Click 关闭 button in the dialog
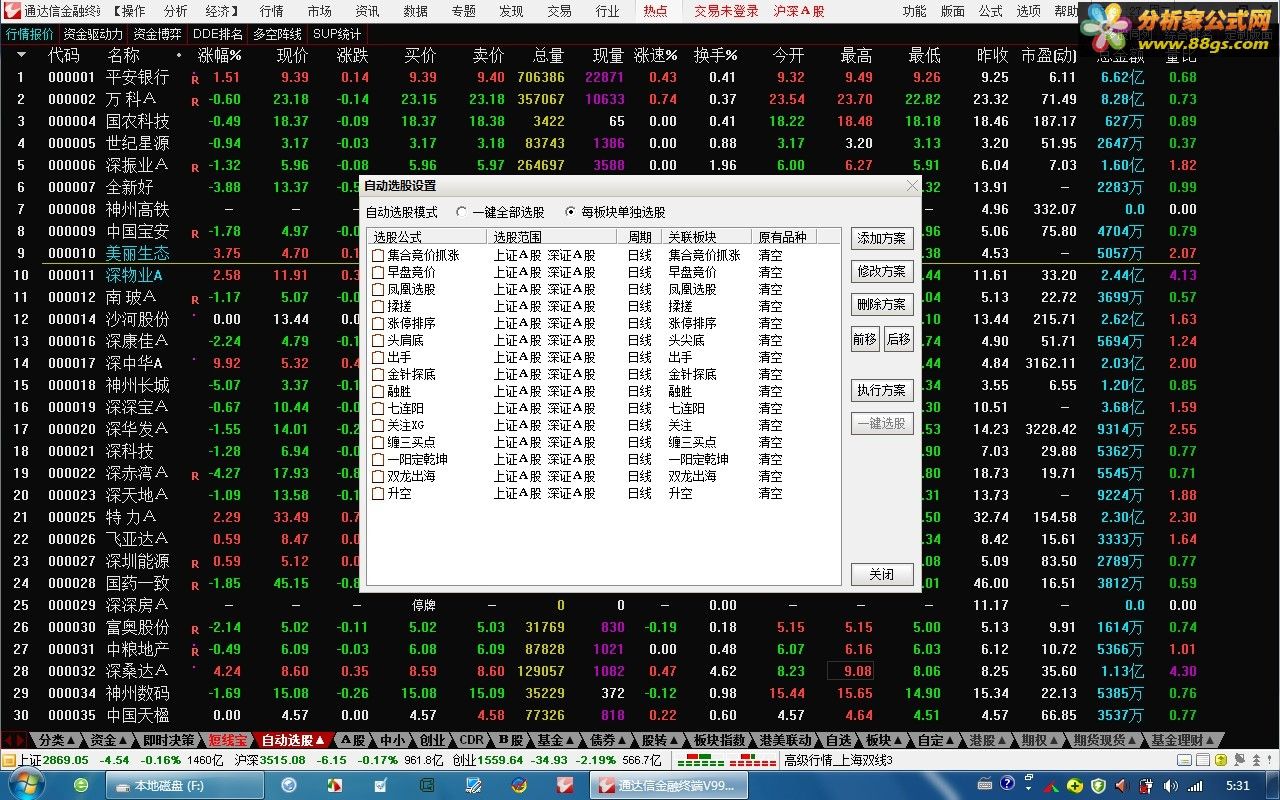Viewport: 1280px width, 800px height. pos(881,574)
